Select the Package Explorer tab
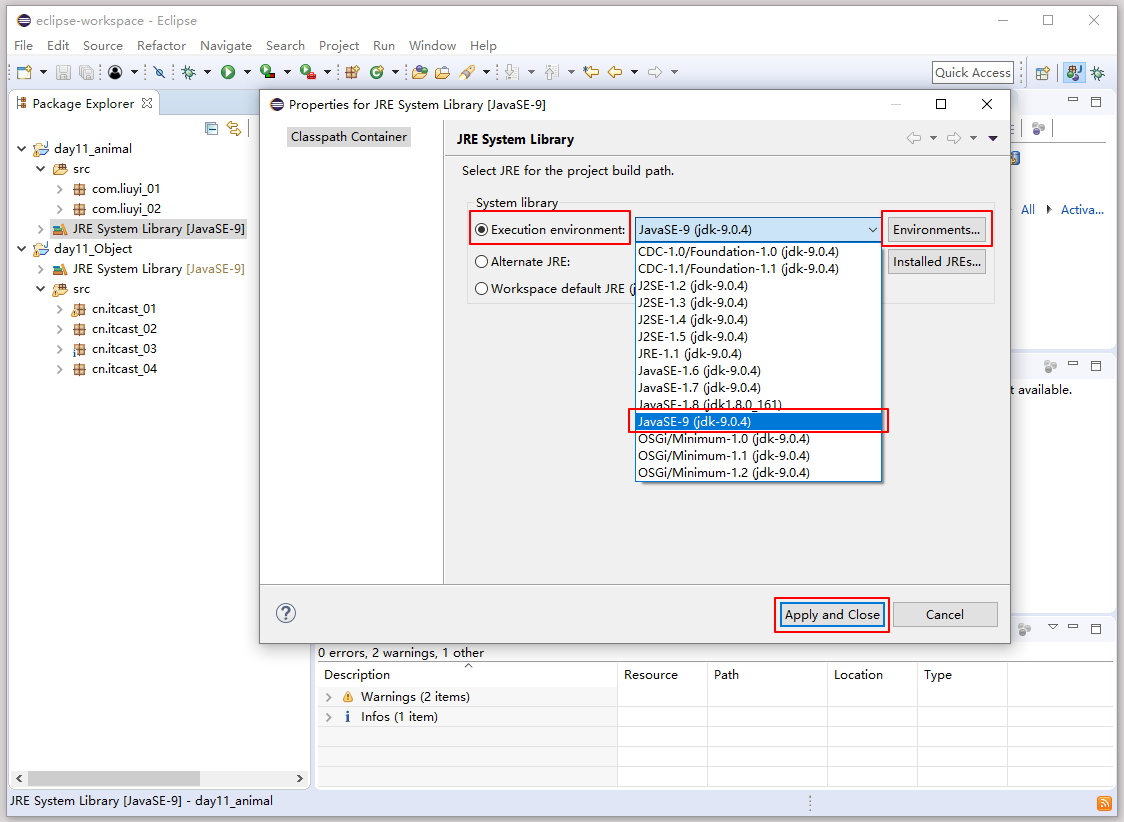 pyautogui.click(x=83, y=103)
